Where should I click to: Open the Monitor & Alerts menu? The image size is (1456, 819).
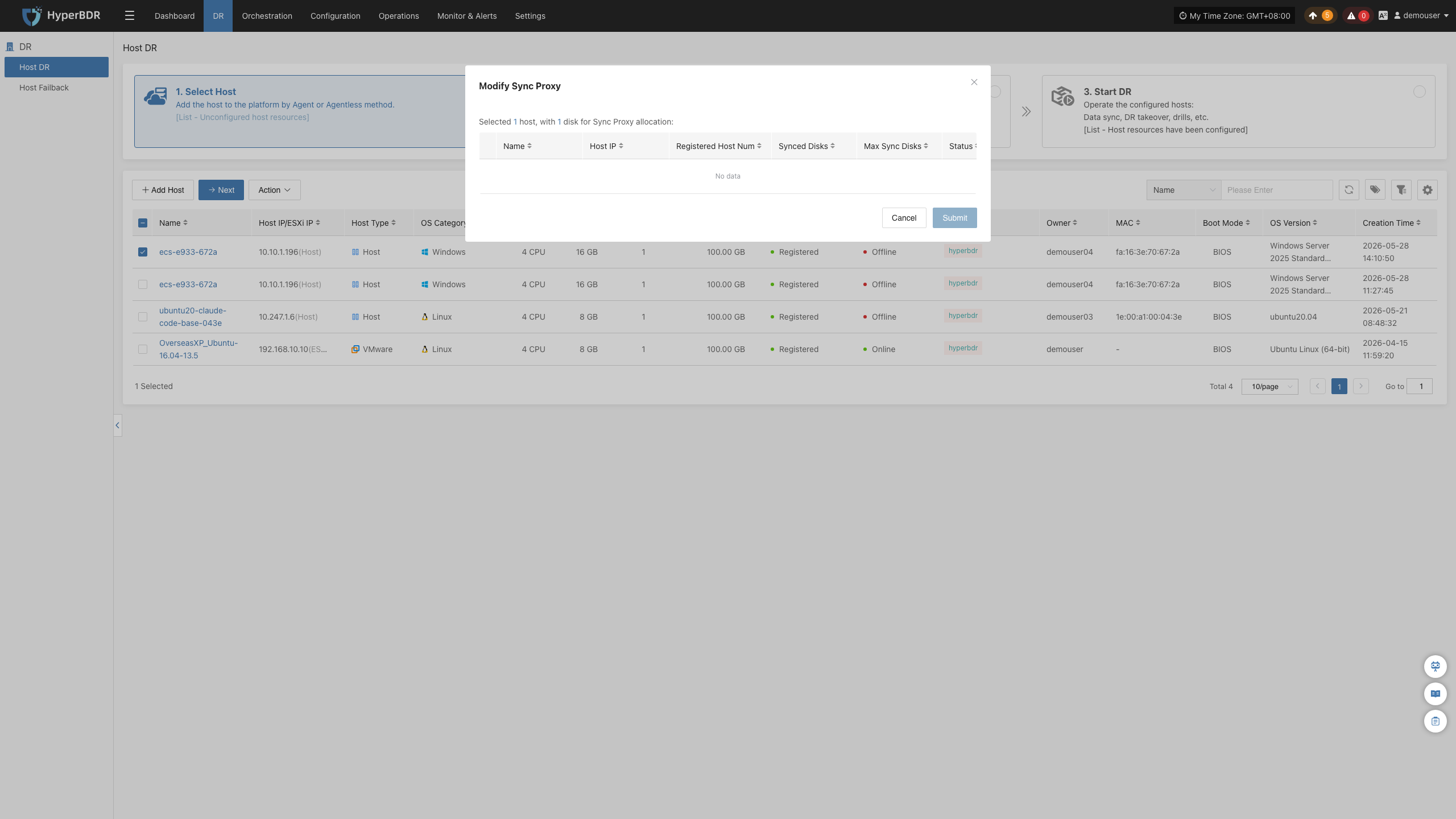(x=467, y=16)
